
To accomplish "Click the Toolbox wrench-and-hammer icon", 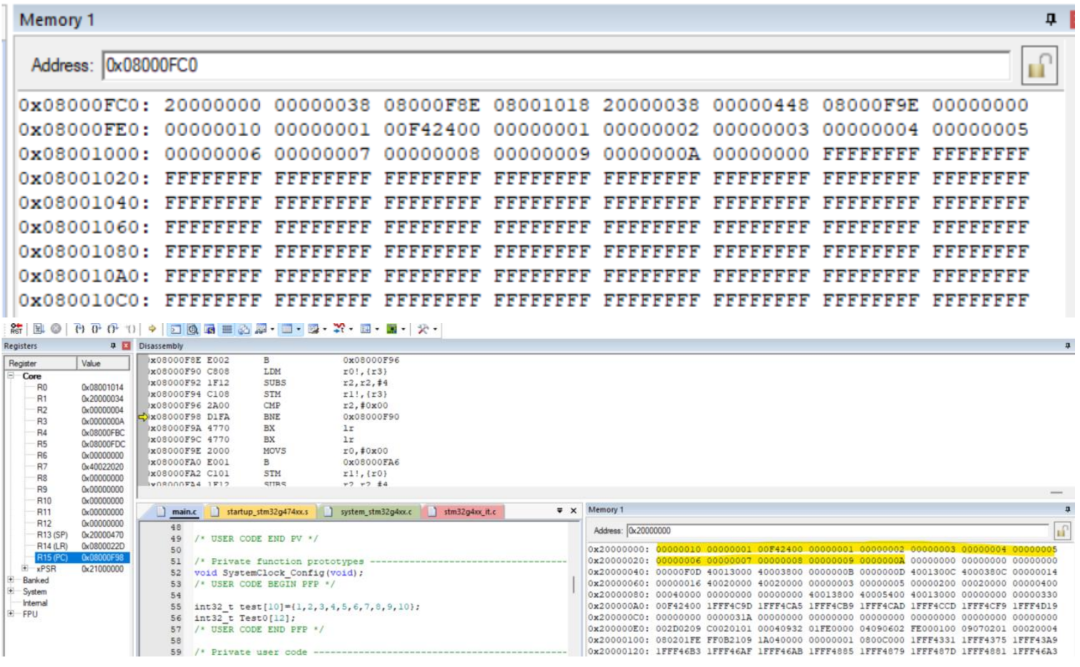I will coord(423,329).
